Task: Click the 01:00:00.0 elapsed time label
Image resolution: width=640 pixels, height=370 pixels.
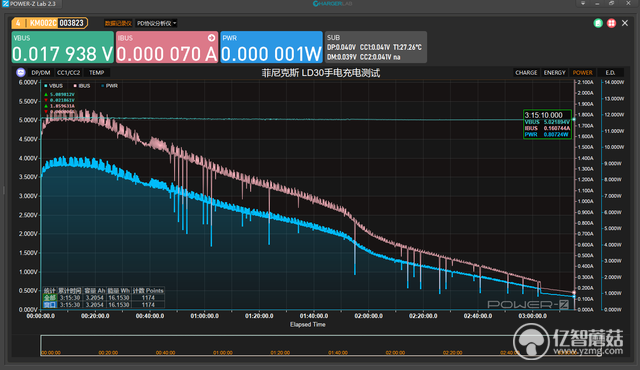Action: click(x=204, y=316)
